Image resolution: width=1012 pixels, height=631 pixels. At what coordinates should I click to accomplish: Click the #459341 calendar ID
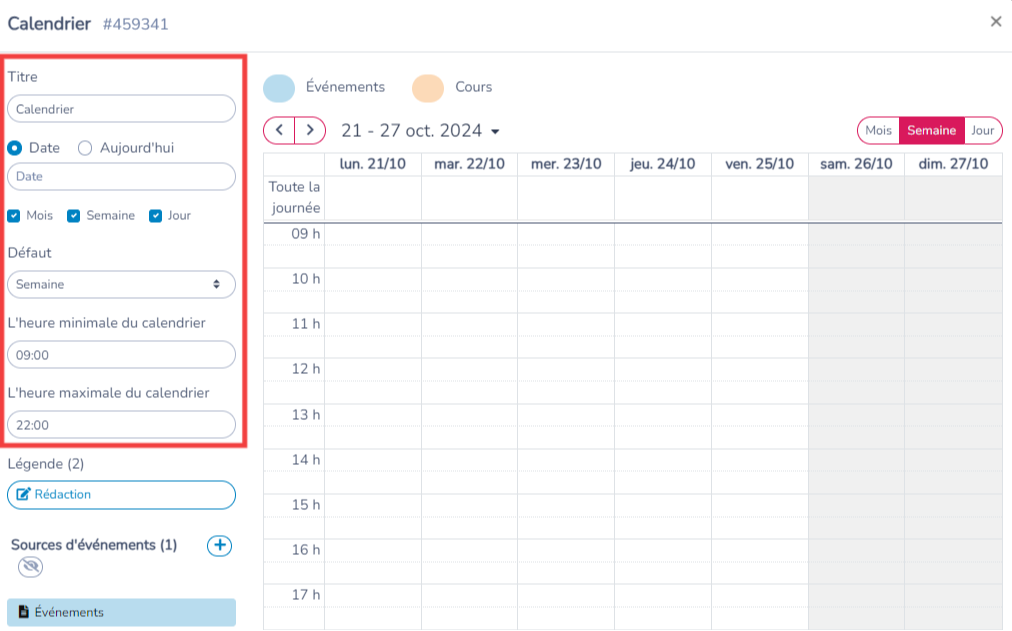[136, 25]
